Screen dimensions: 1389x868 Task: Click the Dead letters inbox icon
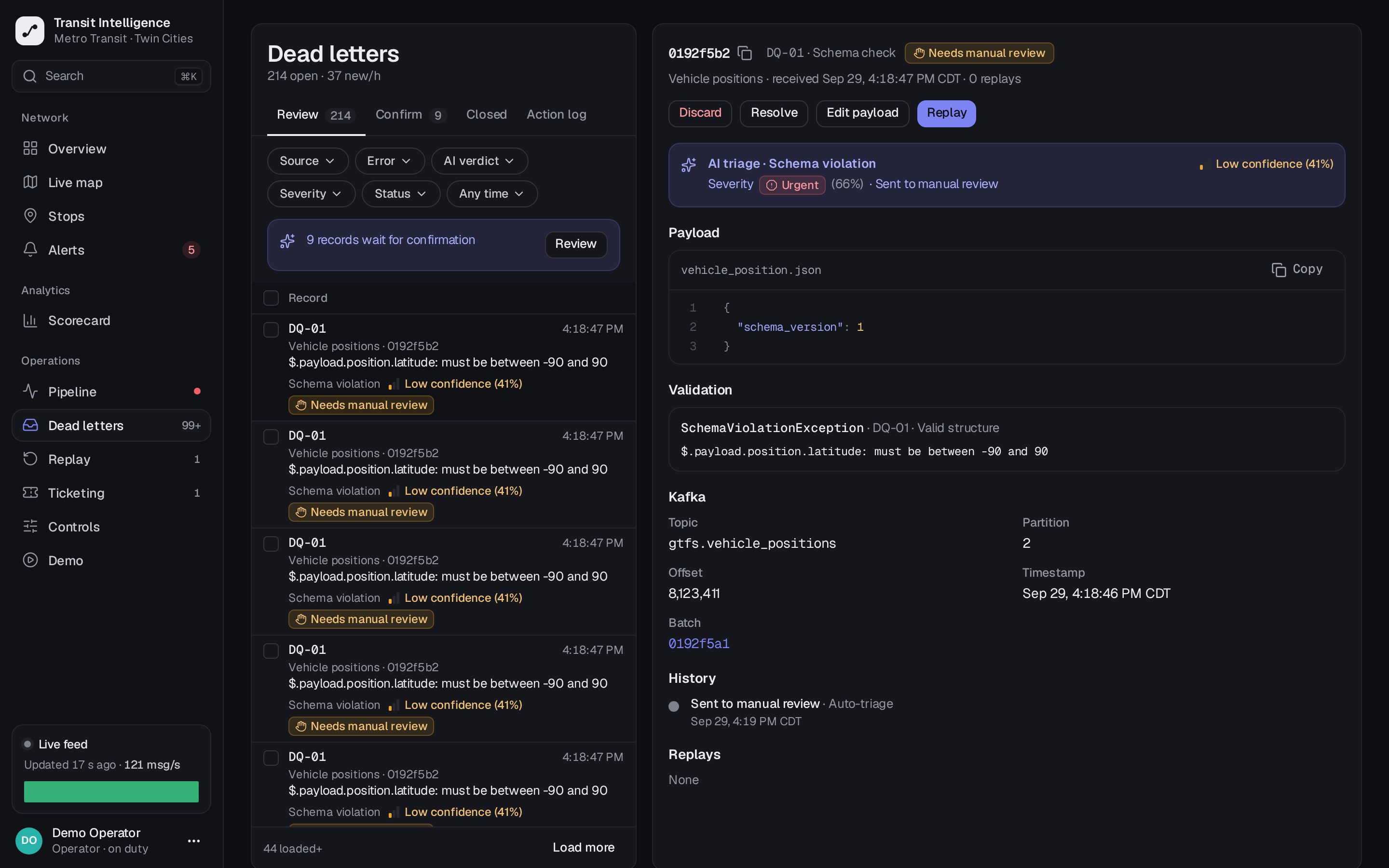point(30,425)
